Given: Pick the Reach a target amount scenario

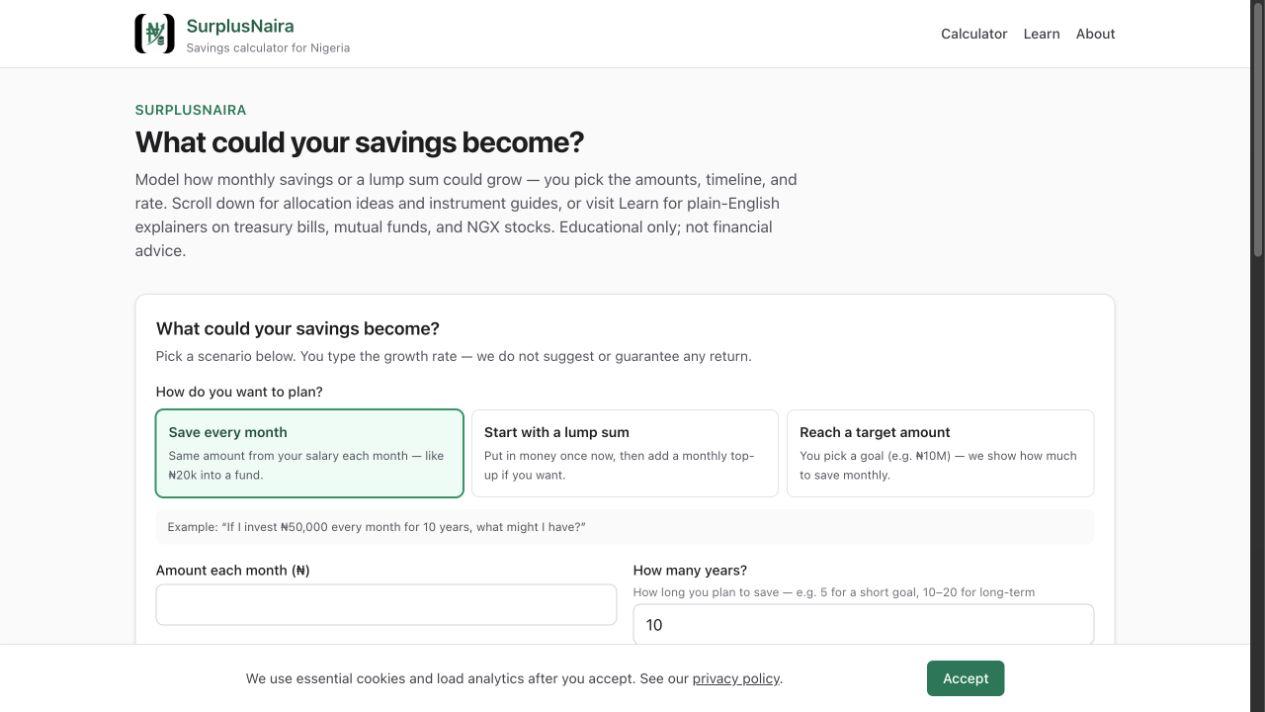Looking at the screenshot, I should click(x=940, y=453).
